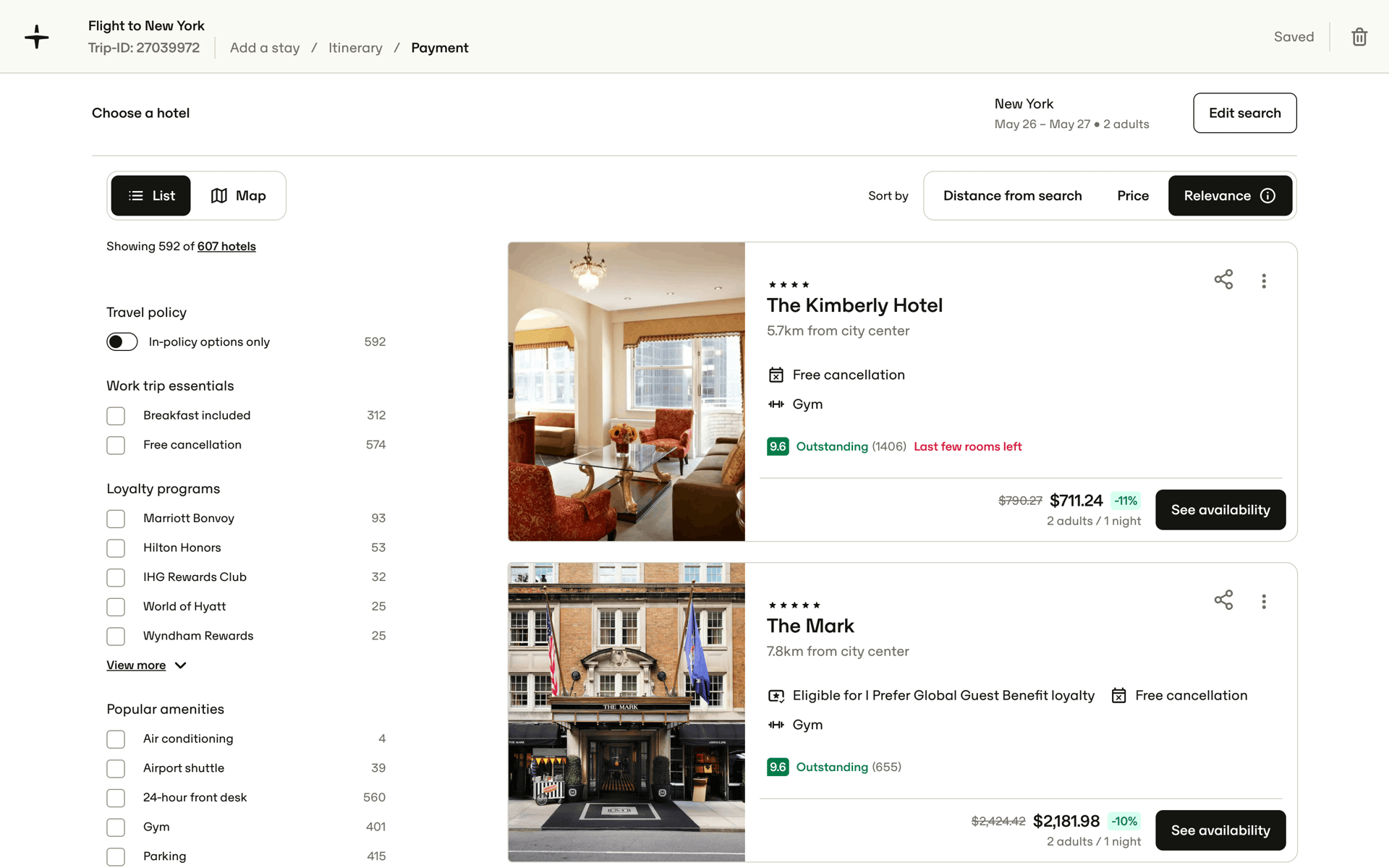Screen dimensions: 1389x868
Task: See availability for The Kimberly Hotel
Action: 1220,510
